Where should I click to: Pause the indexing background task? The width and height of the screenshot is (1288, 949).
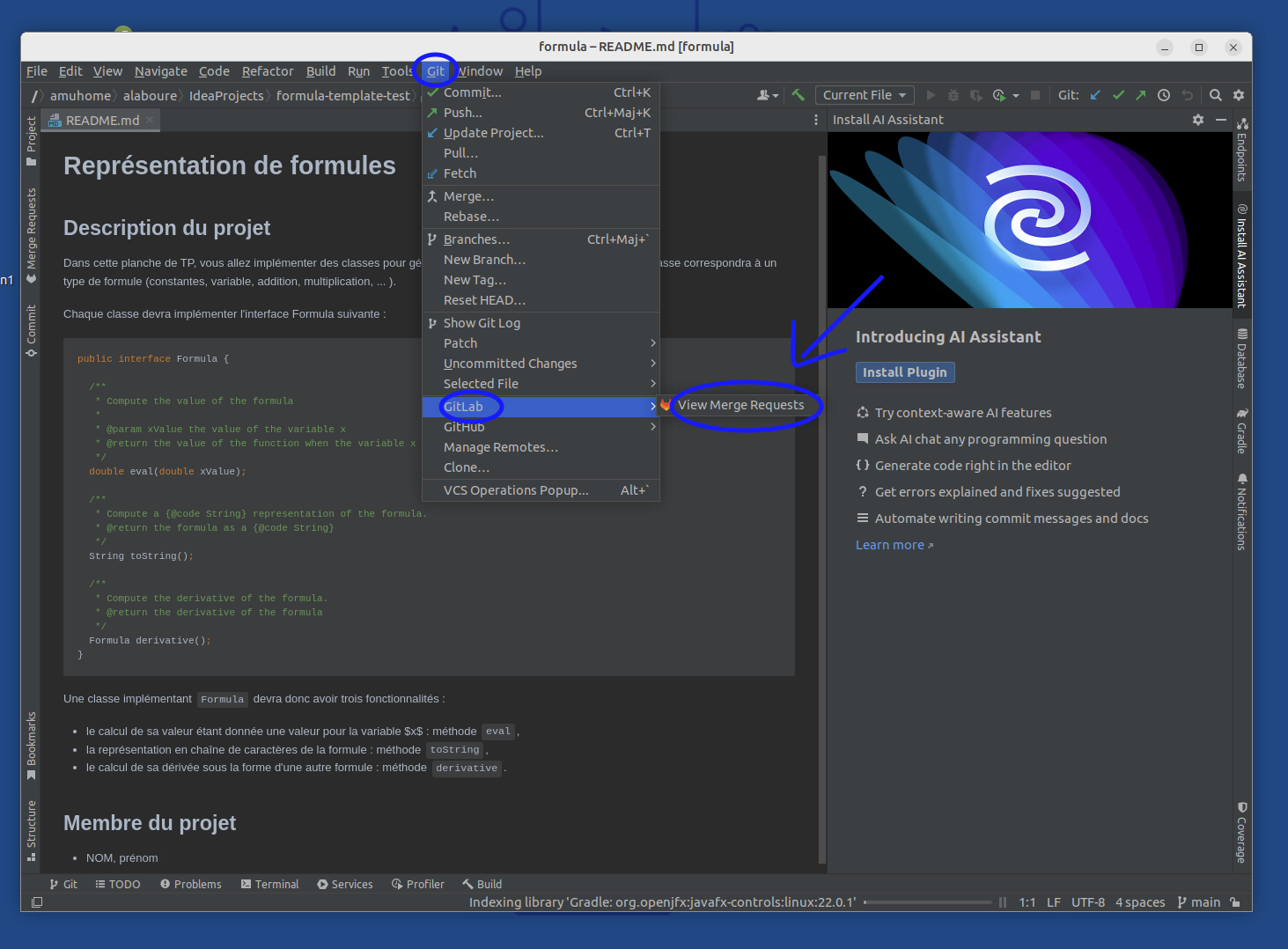coord(1003,902)
